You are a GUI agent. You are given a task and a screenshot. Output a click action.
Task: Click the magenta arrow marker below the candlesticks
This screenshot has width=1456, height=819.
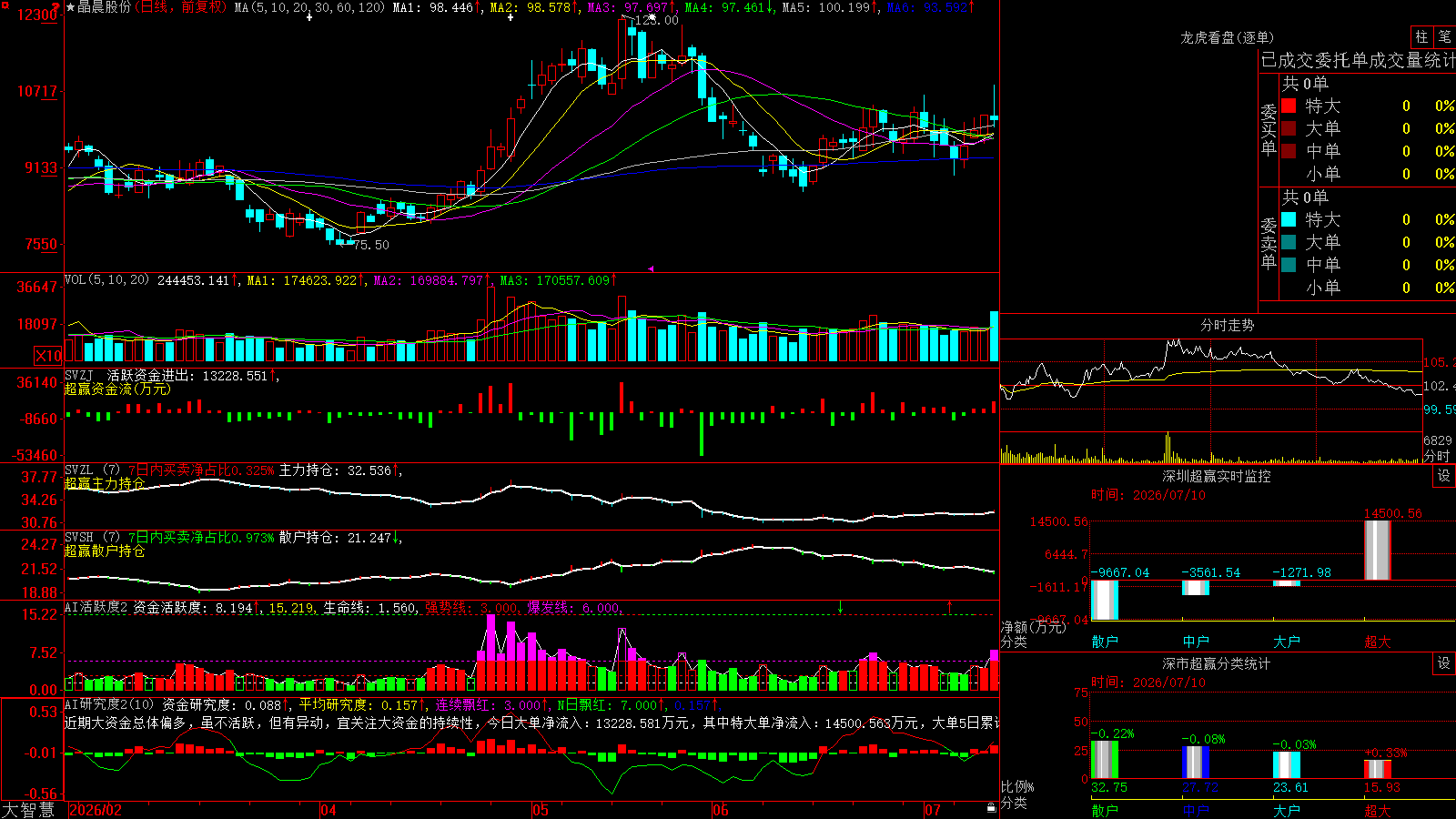[x=651, y=268]
